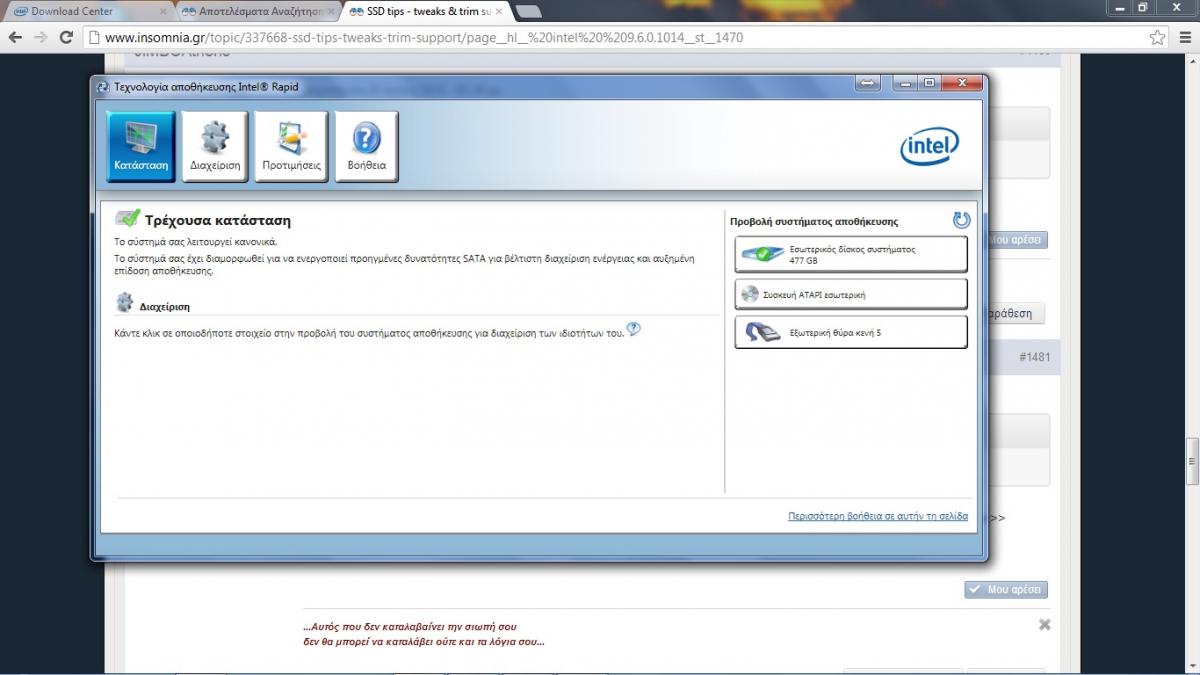
Task: Open the Chrome menu
Action: coord(1184,38)
